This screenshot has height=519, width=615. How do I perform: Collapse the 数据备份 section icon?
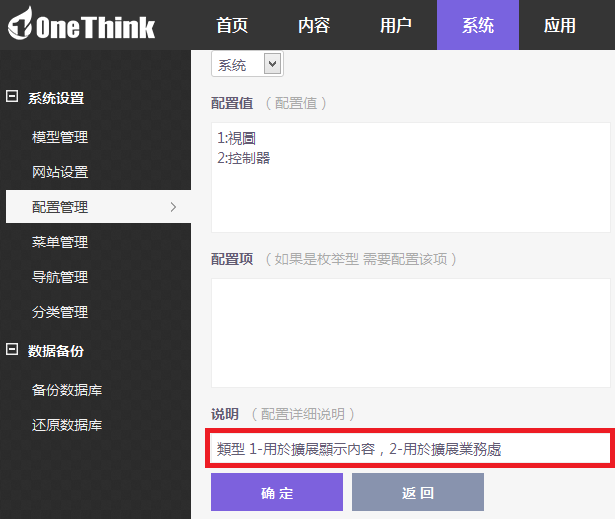point(12,350)
